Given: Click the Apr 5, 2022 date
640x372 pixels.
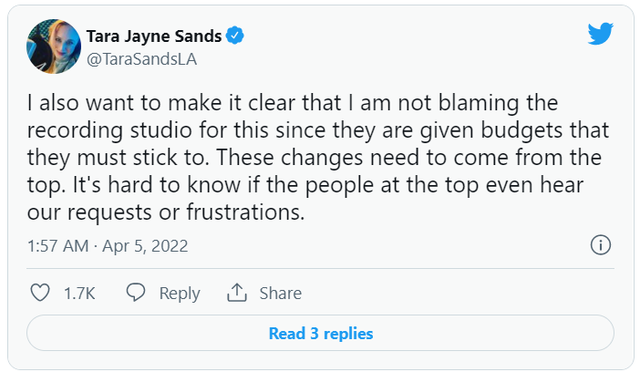Looking at the screenshot, I should [145, 246].
